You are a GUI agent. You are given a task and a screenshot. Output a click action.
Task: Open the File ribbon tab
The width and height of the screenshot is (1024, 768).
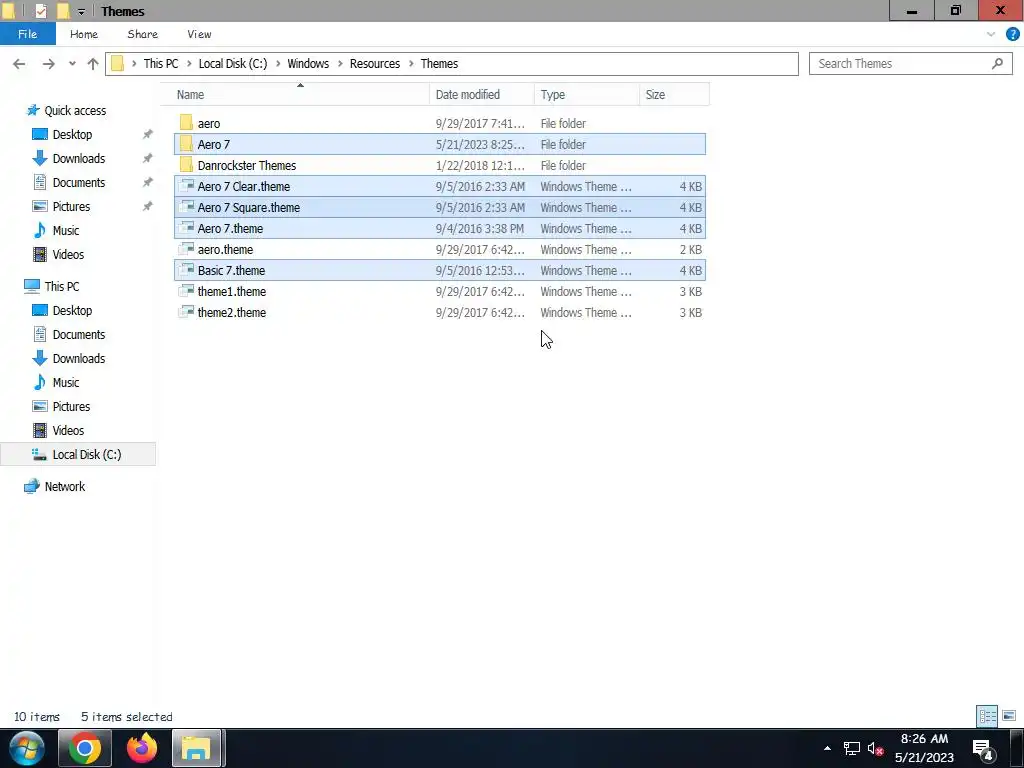pyautogui.click(x=27, y=34)
